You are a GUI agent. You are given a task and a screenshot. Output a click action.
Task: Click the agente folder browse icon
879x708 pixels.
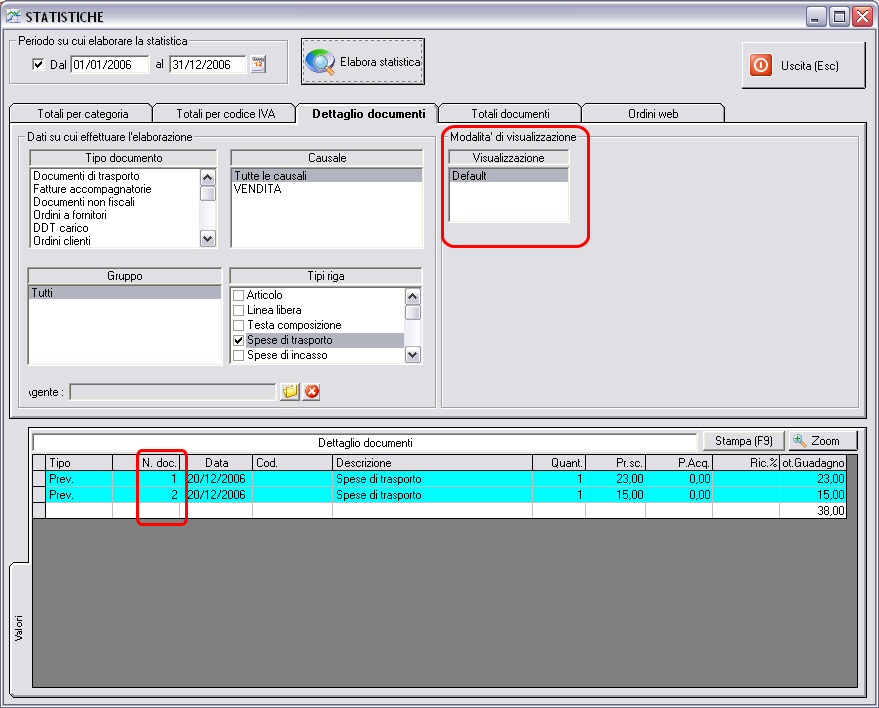point(290,391)
